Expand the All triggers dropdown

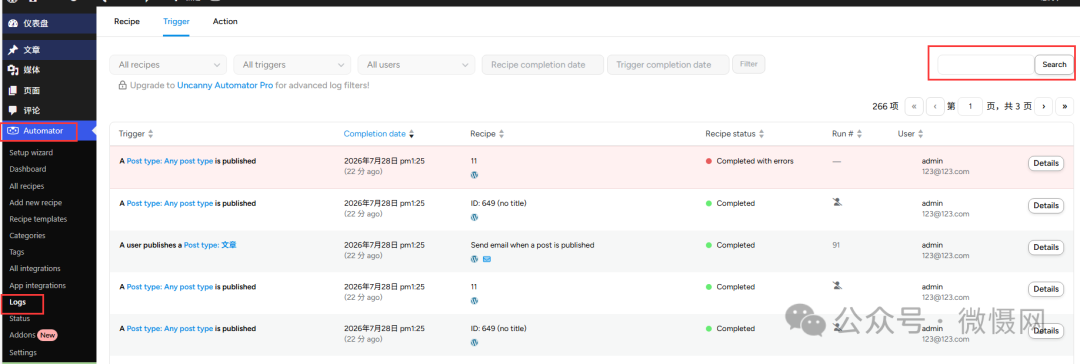coord(292,65)
